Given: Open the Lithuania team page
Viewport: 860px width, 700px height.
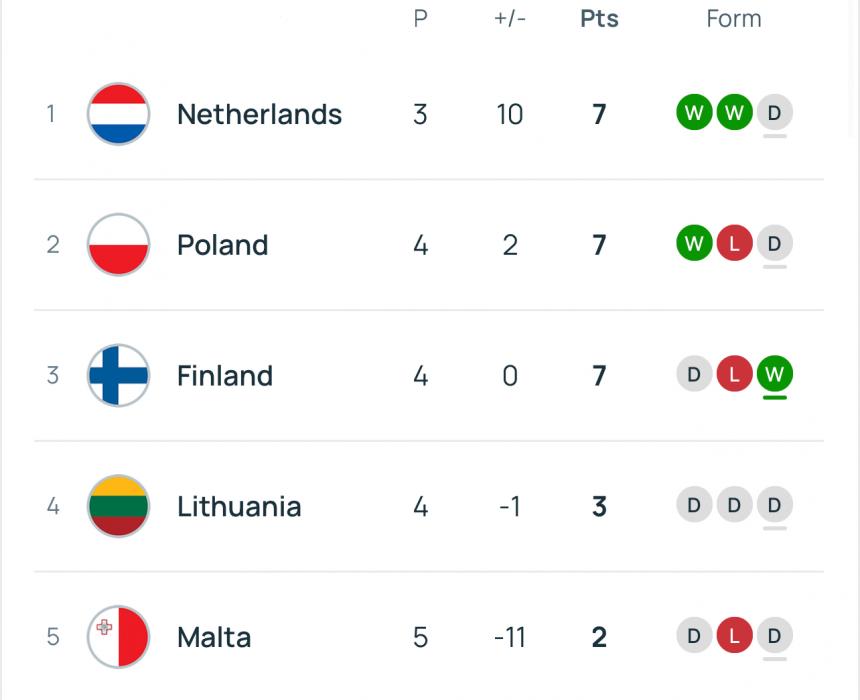Looking at the screenshot, I should pyautogui.click(x=239, y=506).
